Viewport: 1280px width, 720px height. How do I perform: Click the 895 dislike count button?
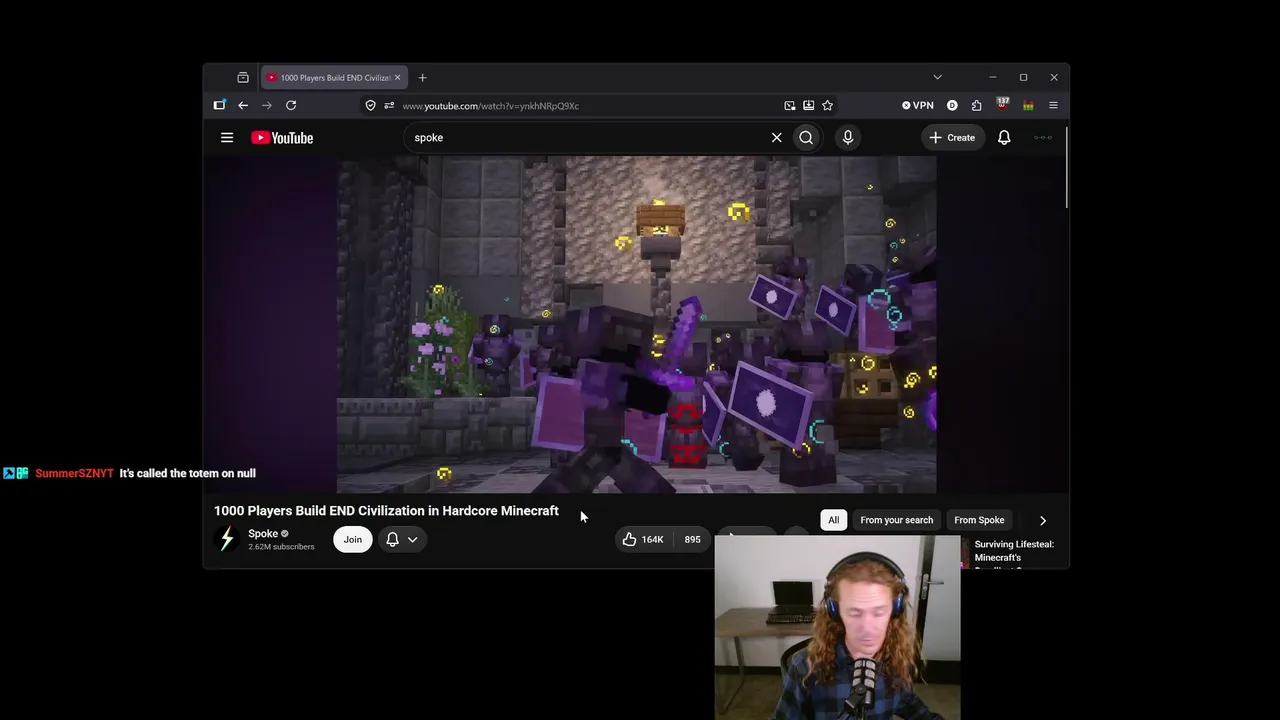(692, 539)
